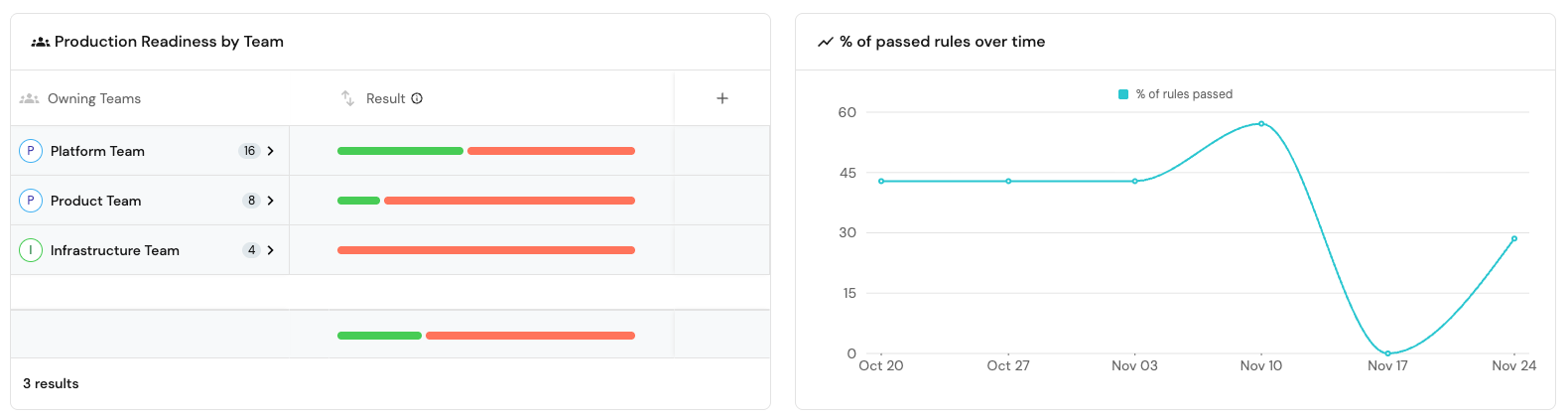Expand the Platform Team row

(x=270, y=151)
